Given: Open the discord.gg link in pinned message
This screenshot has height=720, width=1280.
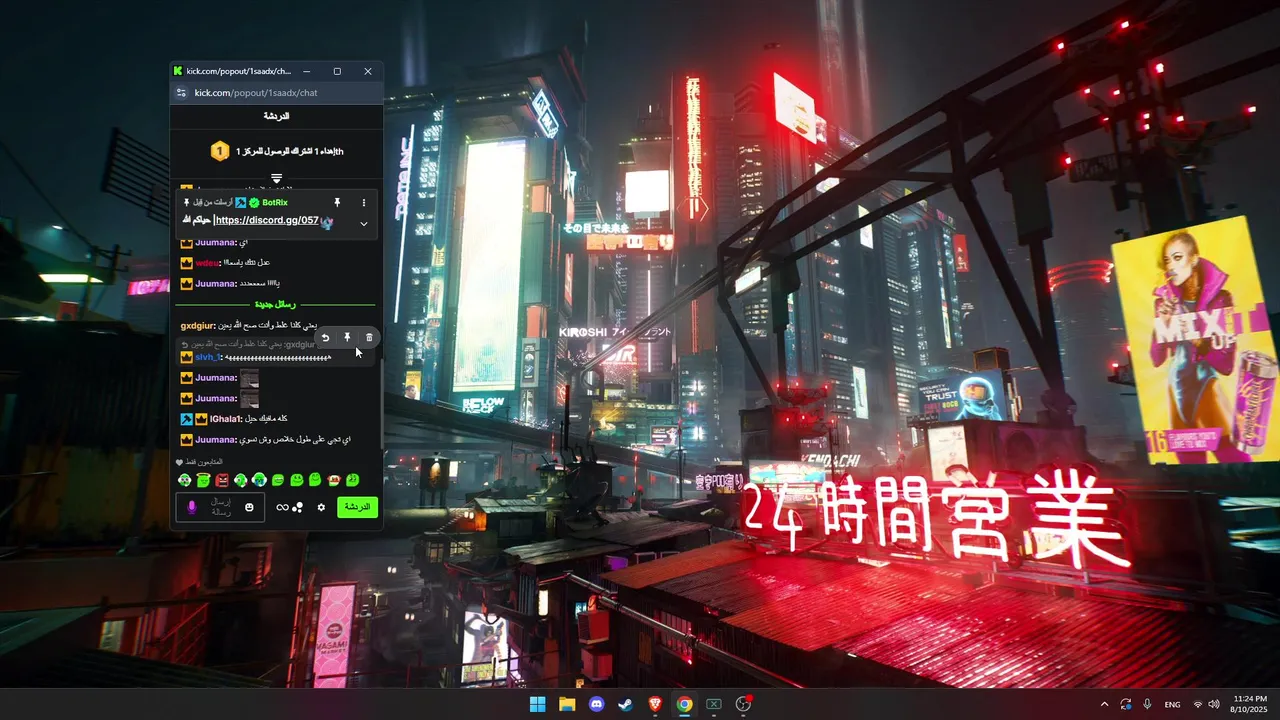Looking at the screenshot, I should click(x=267, y=220).
